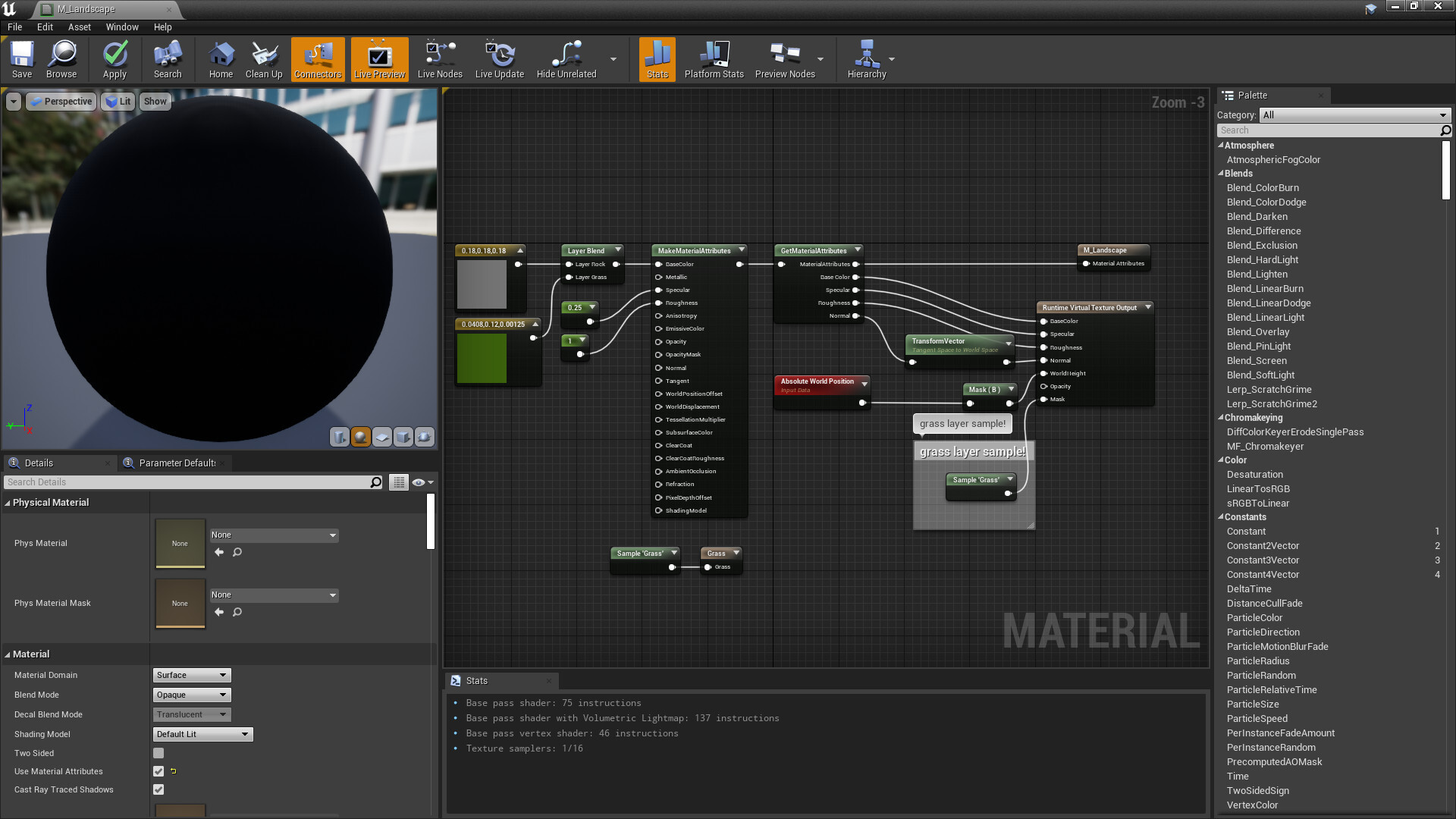The image size is (1456, 819).
Task: Apply changes to the material
Action: pos(115,59)
